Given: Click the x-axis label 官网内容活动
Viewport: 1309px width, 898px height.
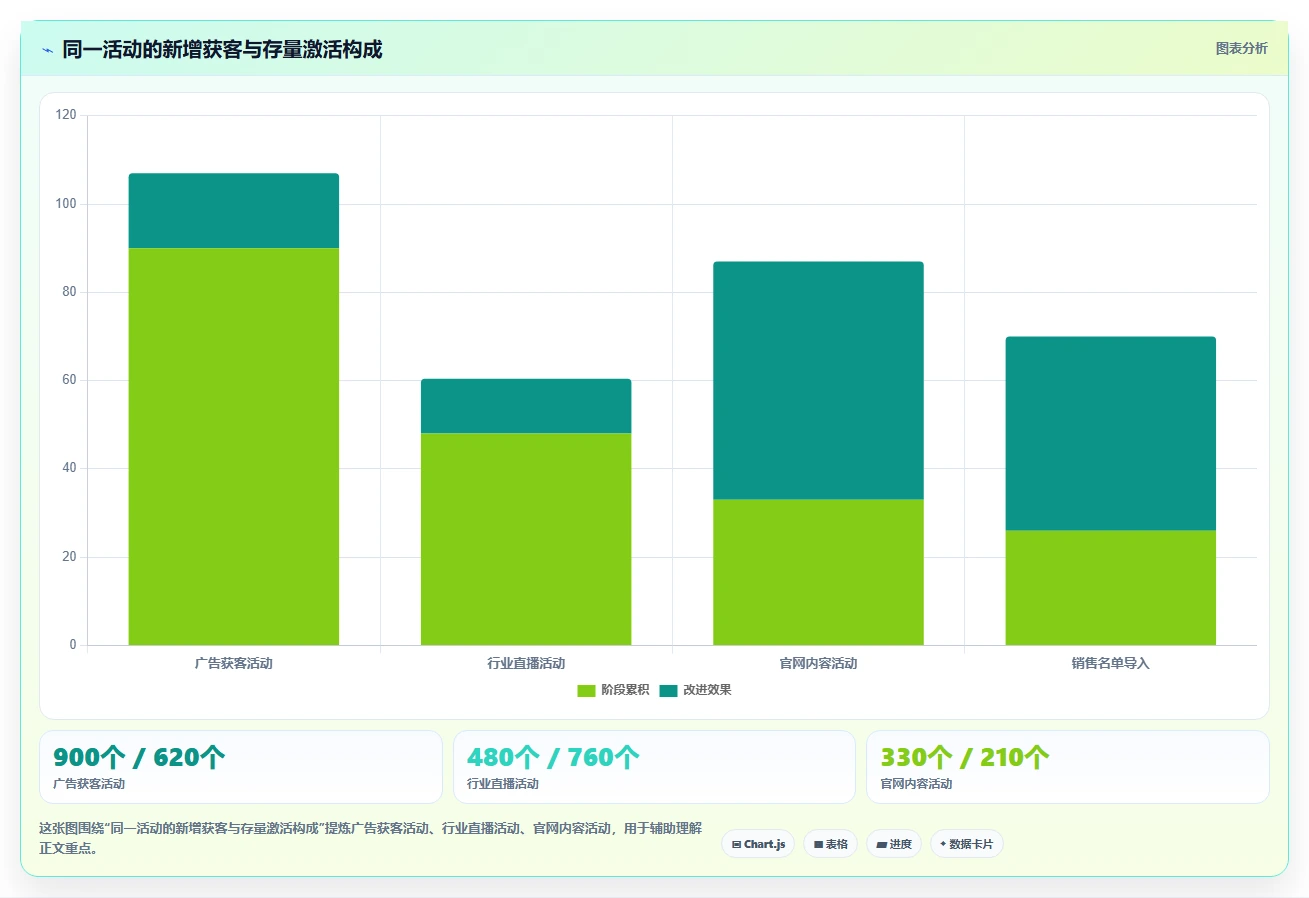Looking at the screenshot, I should (818, 664).
